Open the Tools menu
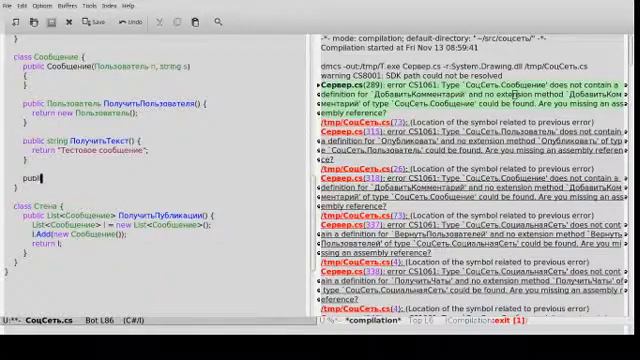 (89, 6)
